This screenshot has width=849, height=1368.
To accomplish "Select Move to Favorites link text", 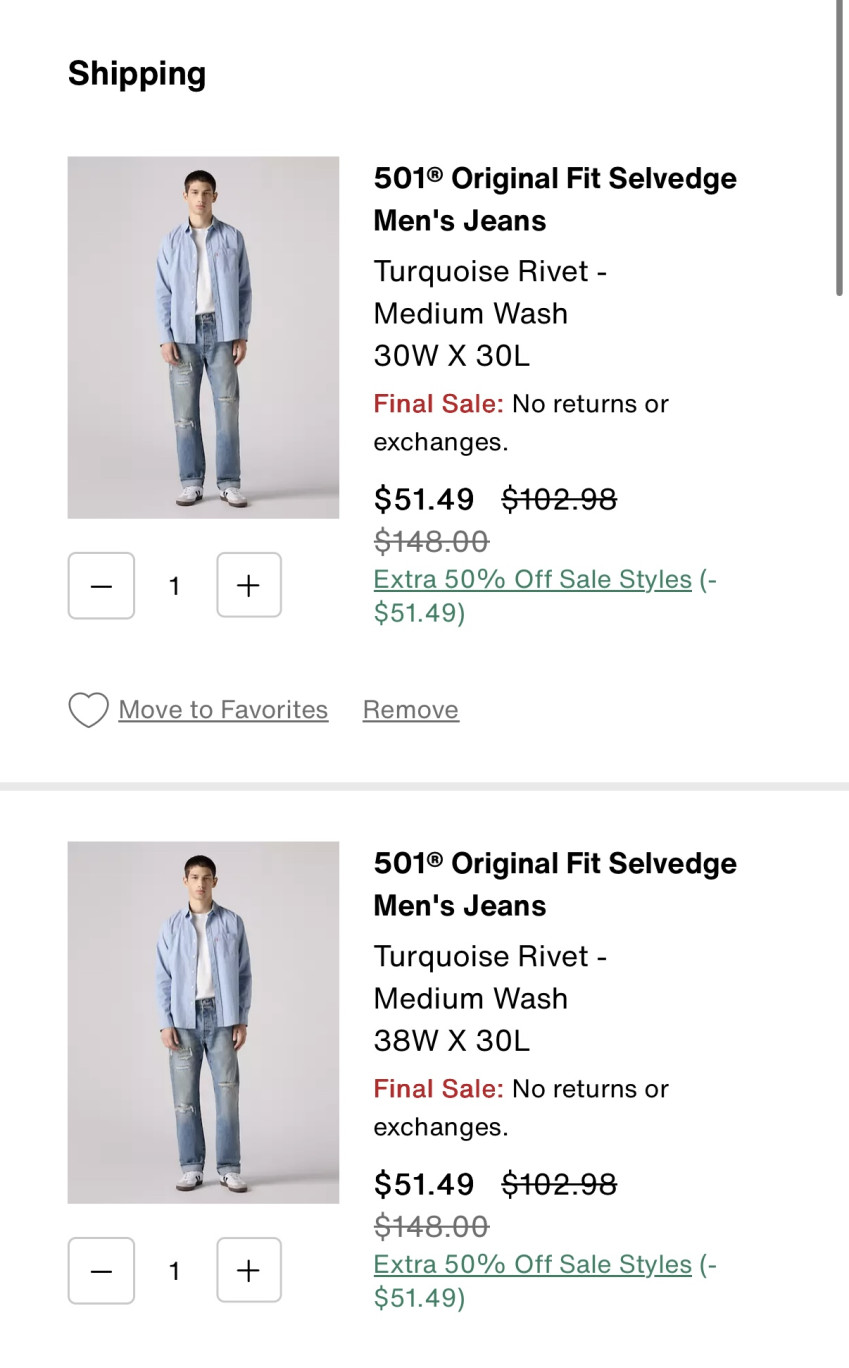I will point(223,710).
